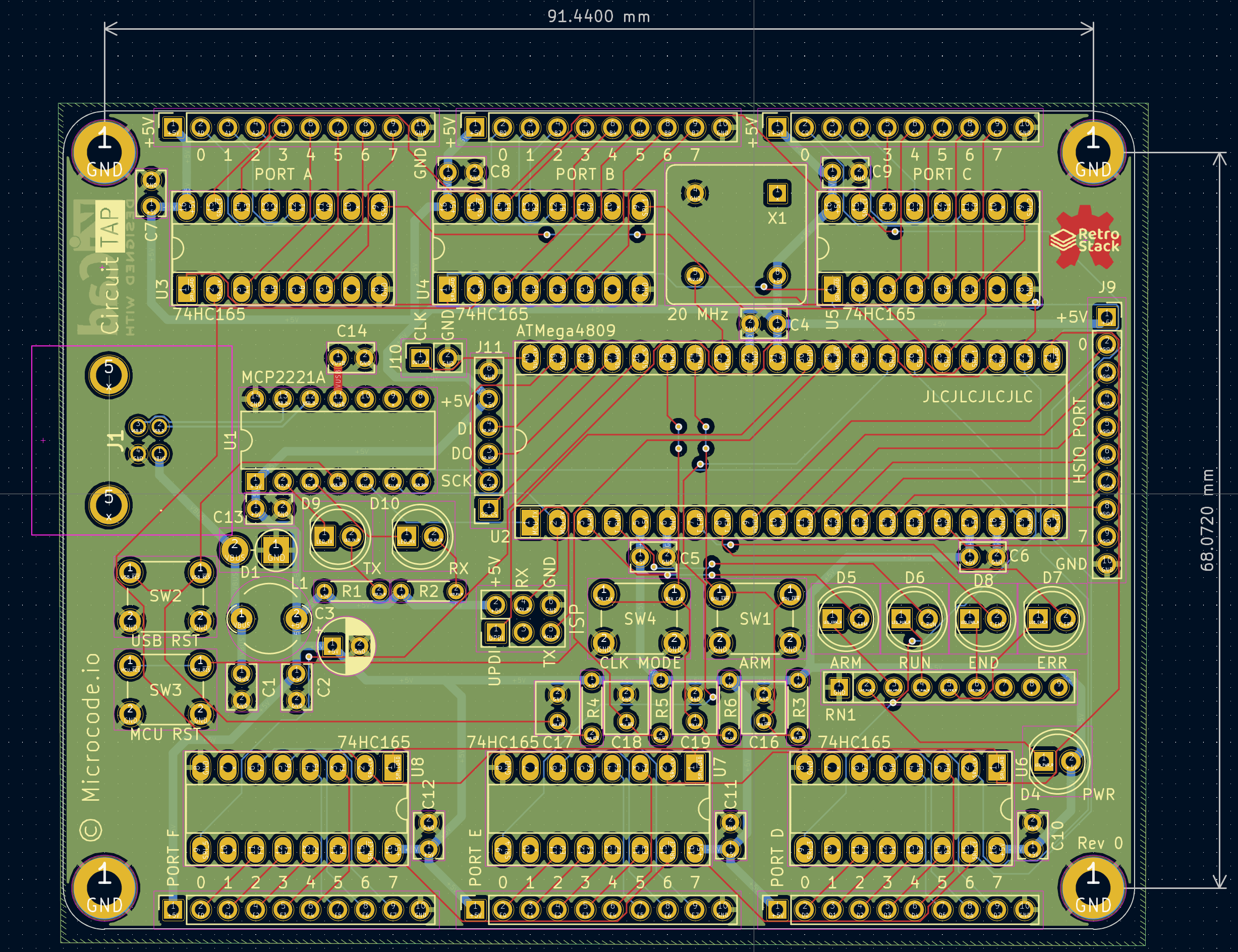Viewport: 1238px width, 952px height.
Task: Select the UPDI pin label
Action: point(494,668)
